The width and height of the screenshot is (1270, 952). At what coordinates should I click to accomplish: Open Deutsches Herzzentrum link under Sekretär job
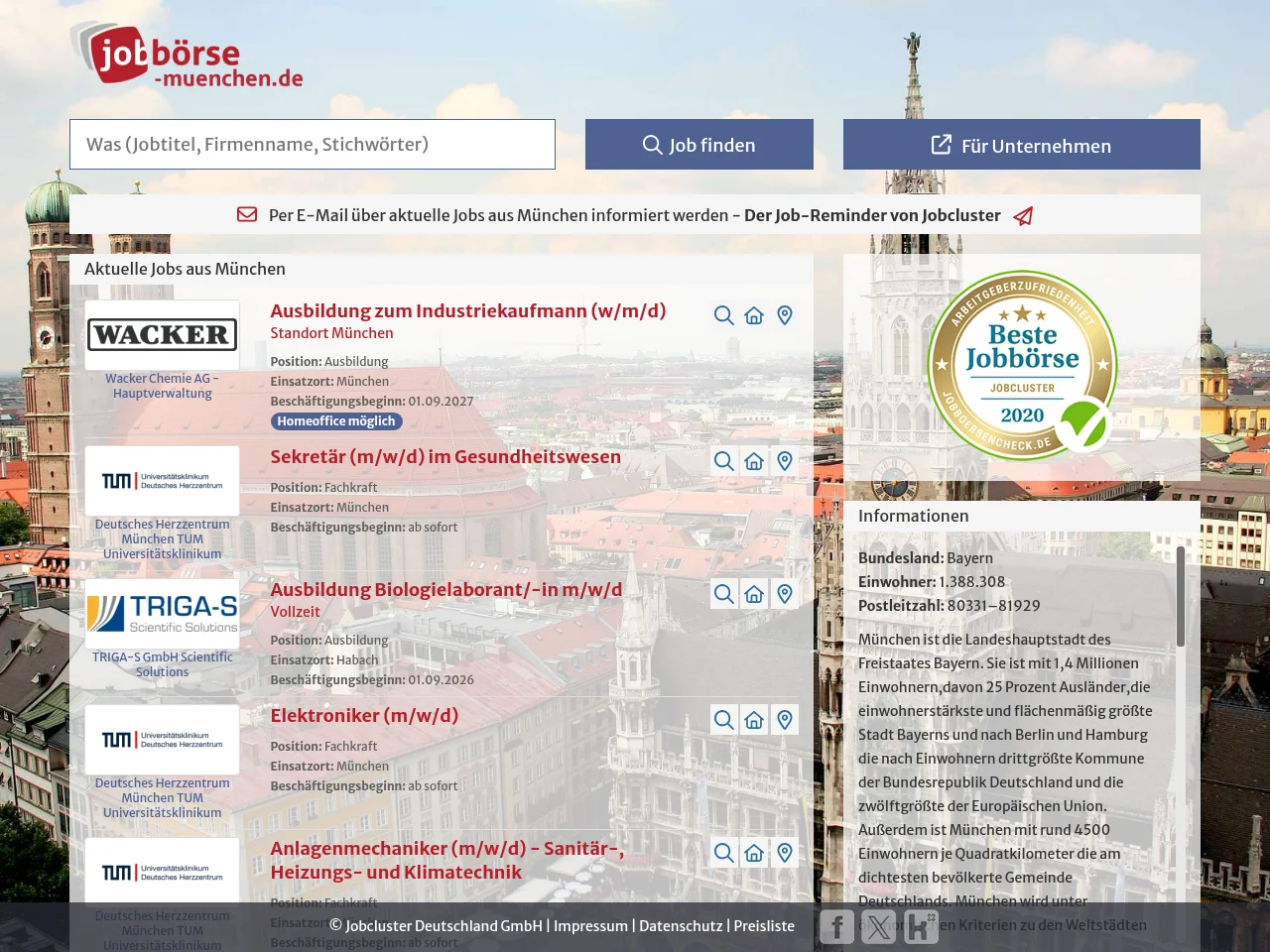163,538
